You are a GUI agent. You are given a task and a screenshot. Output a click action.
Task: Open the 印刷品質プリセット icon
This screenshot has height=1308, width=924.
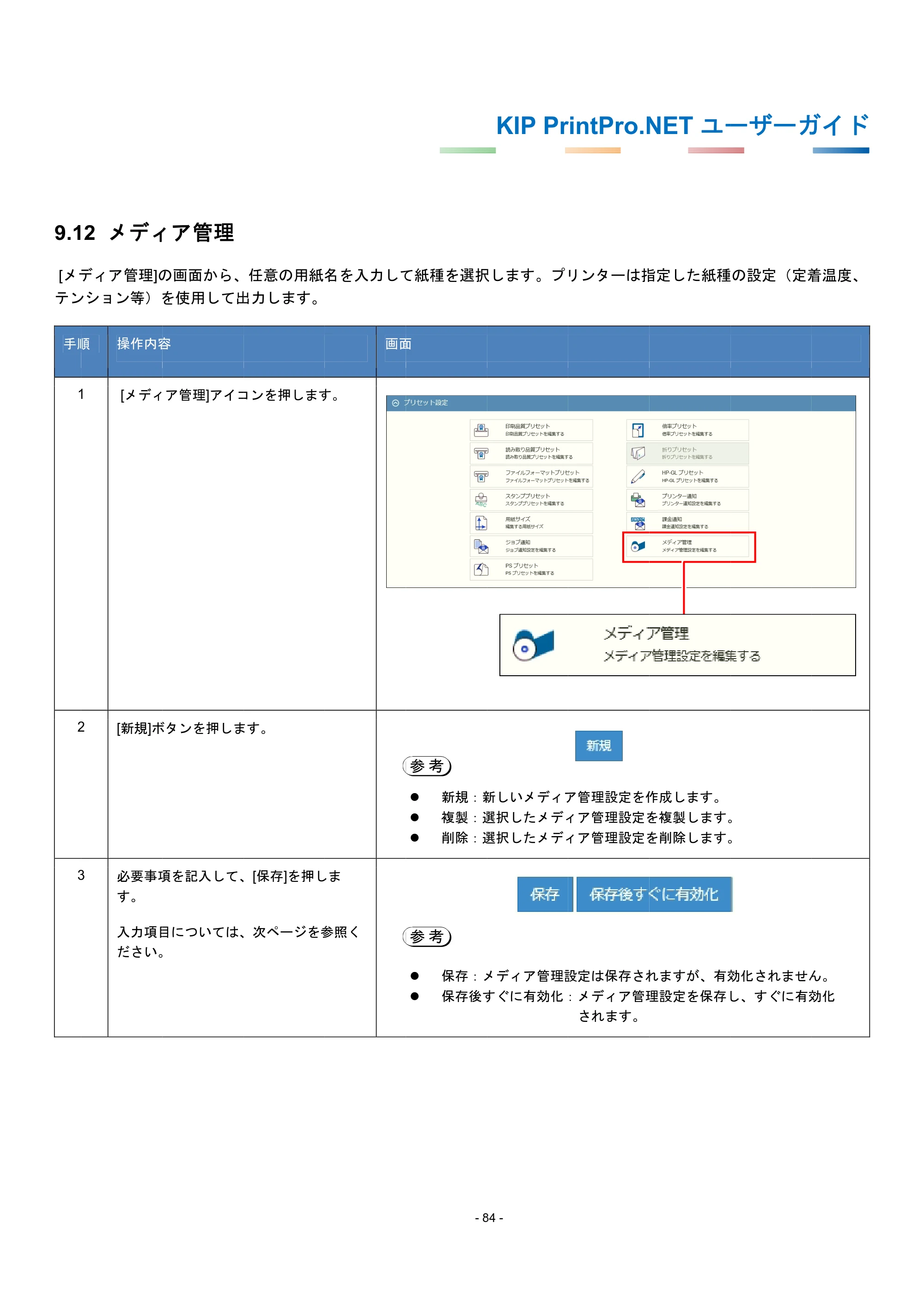point(481,429)
